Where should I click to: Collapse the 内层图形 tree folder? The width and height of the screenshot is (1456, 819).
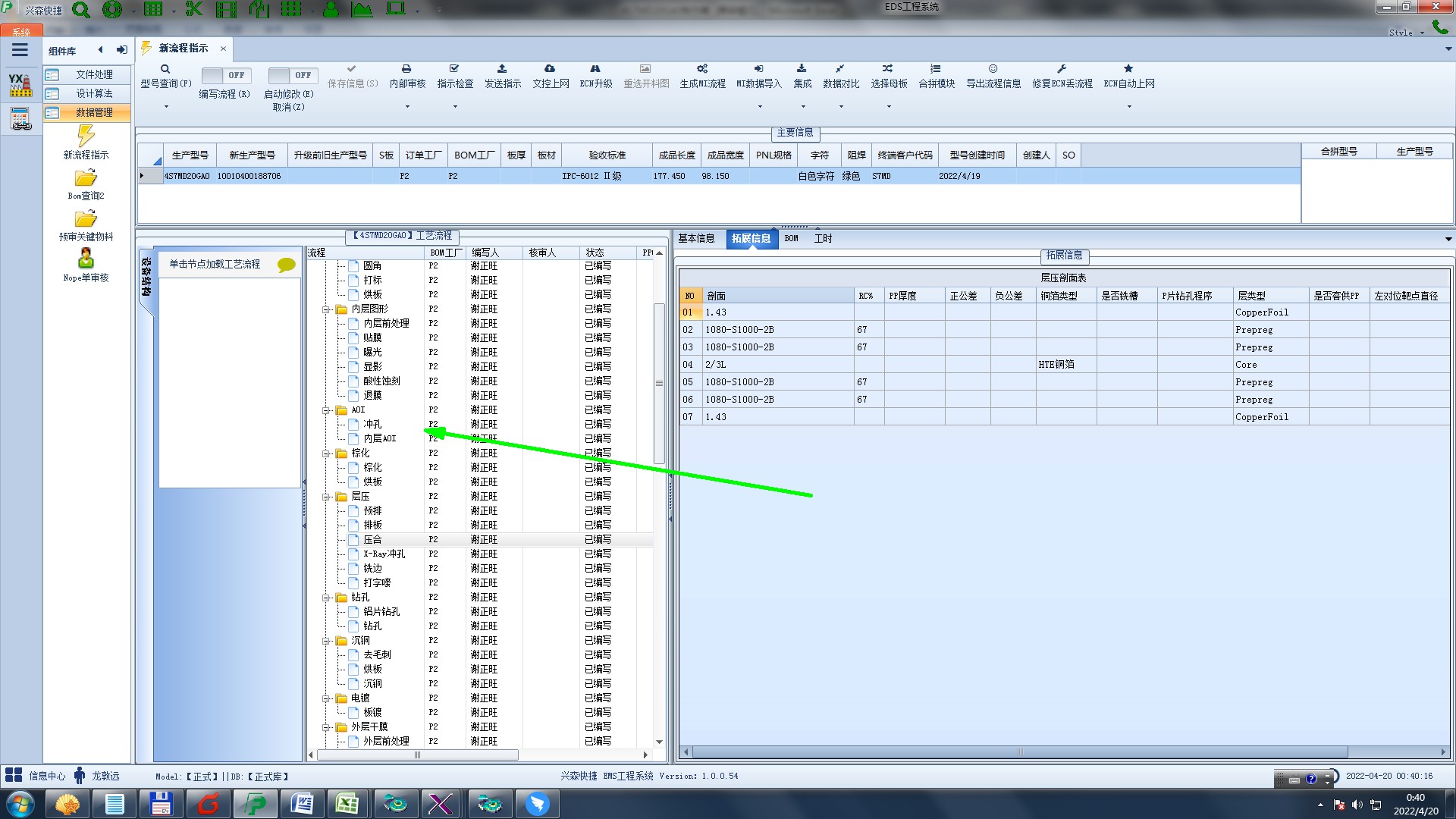coord(327,309)
